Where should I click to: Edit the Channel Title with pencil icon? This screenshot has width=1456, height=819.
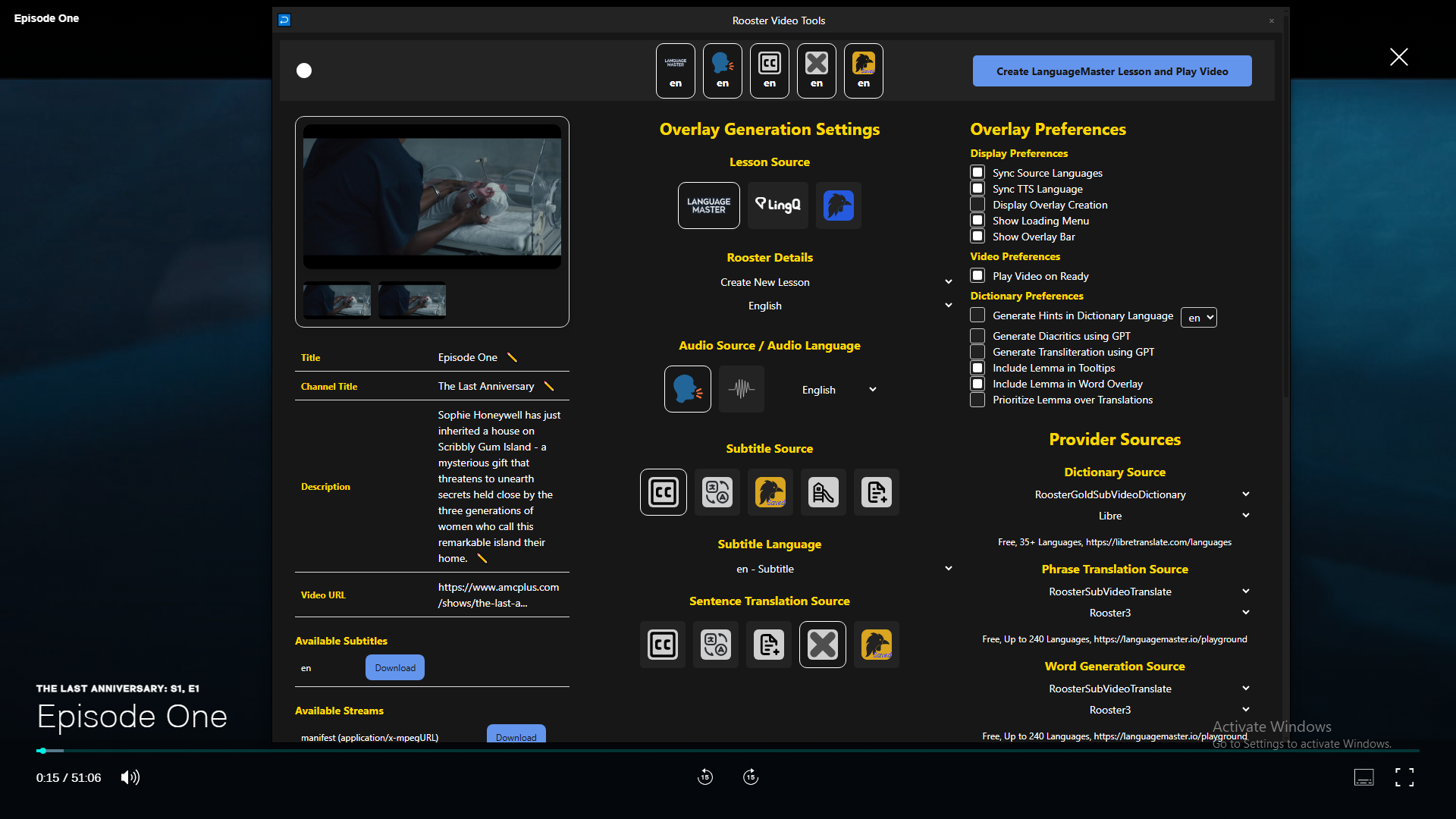coord(548,386)
